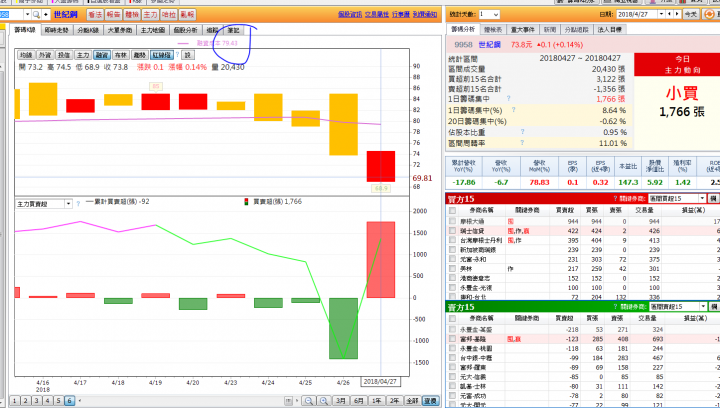Click help icon in 賣方15 header
The width and height of the screenshot is (720, 408).
pyautogui.click(x=615, y=307)
